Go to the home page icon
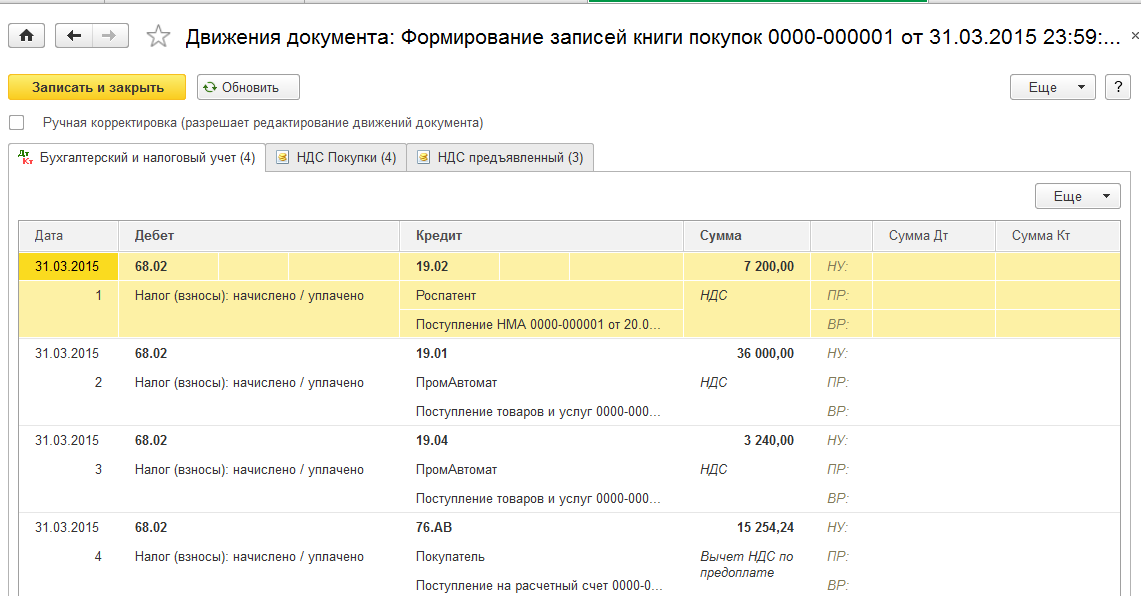Screen dimensions: 1141x596 (27, 36)
